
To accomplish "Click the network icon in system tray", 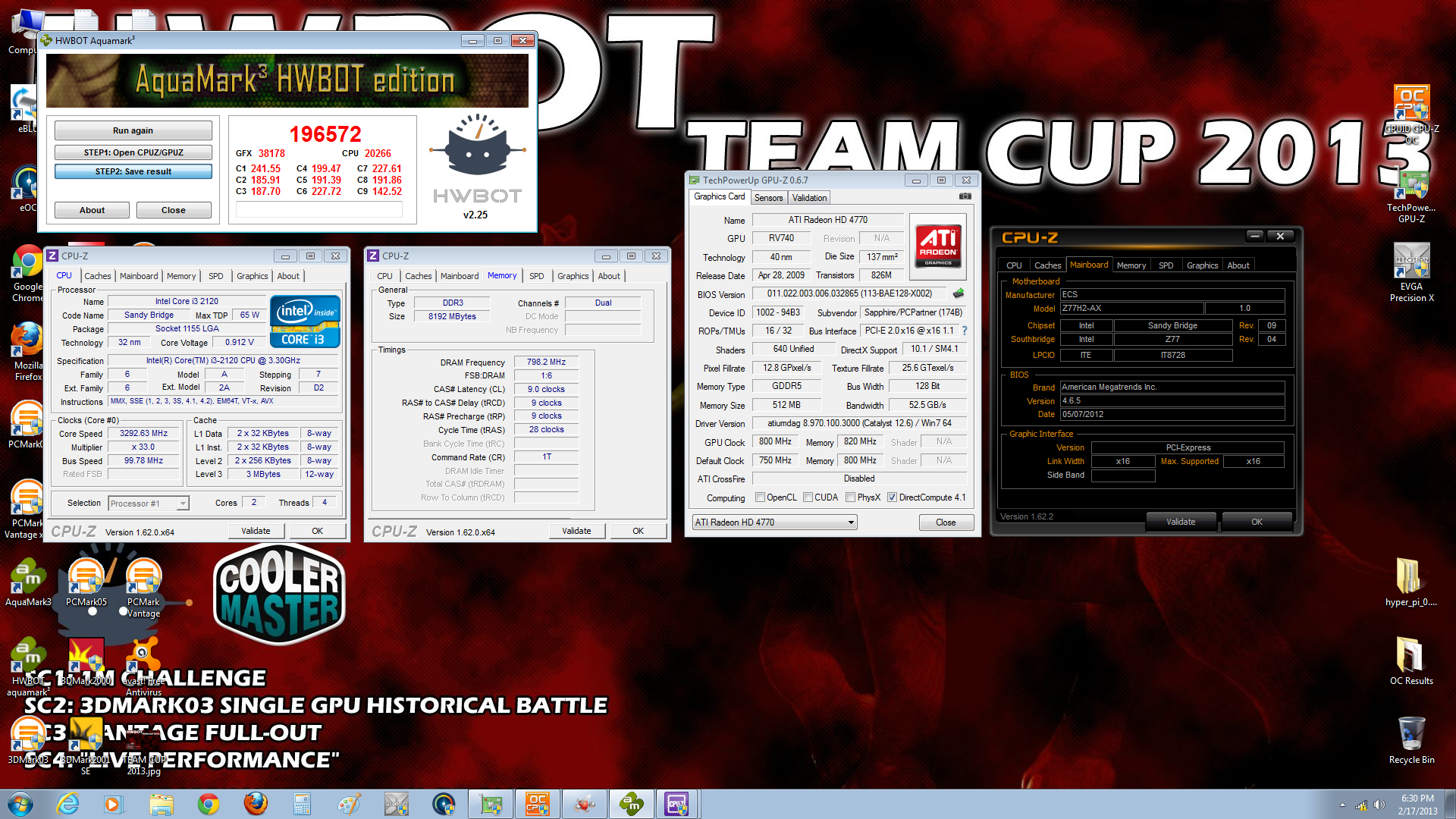I will click(x=1361, y=805).
